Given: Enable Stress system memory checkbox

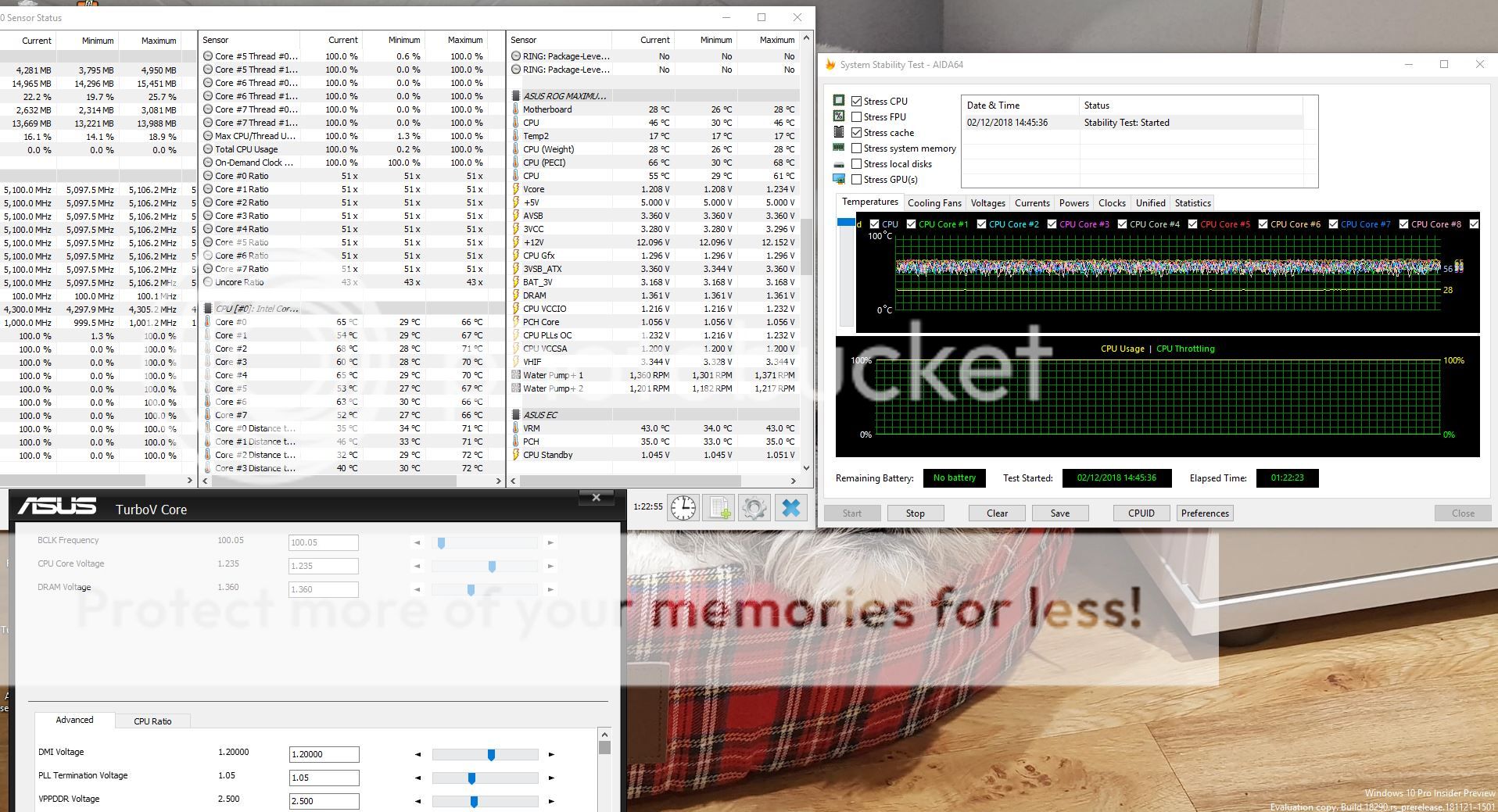Looking at the screenshot, I should tap(857, 148).
